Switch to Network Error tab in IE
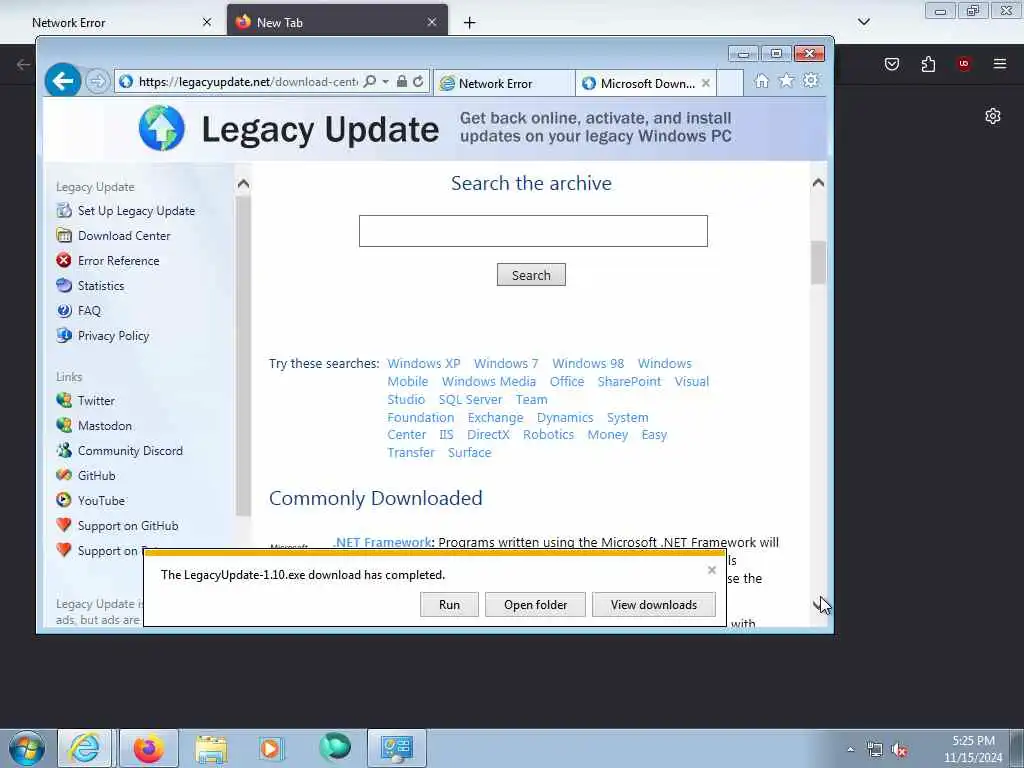Screen dimensions: 1024x768 tap(504, 84)
